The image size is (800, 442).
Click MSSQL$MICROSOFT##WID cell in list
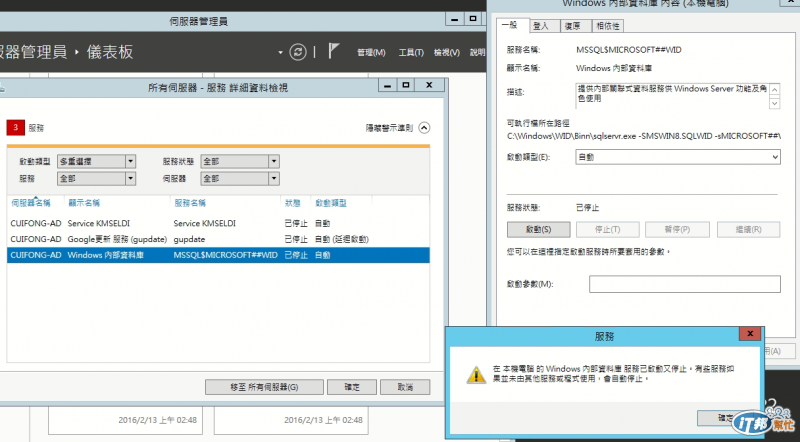tap(226, 255)
